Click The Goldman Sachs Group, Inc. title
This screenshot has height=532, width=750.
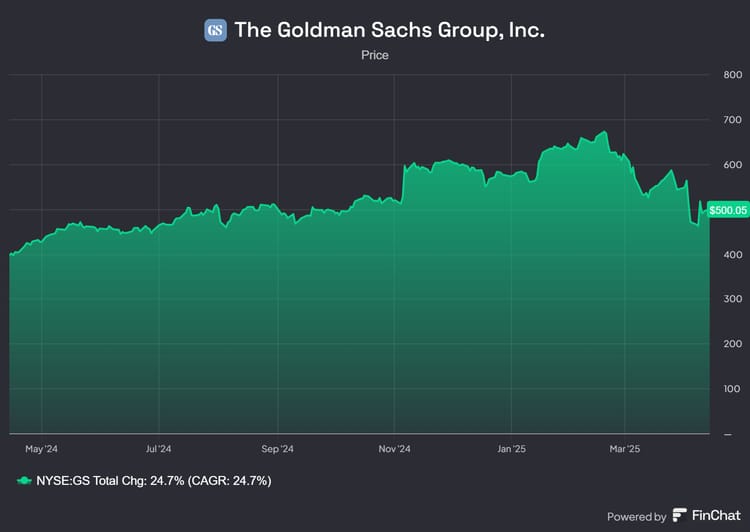[x=389, y=30]
